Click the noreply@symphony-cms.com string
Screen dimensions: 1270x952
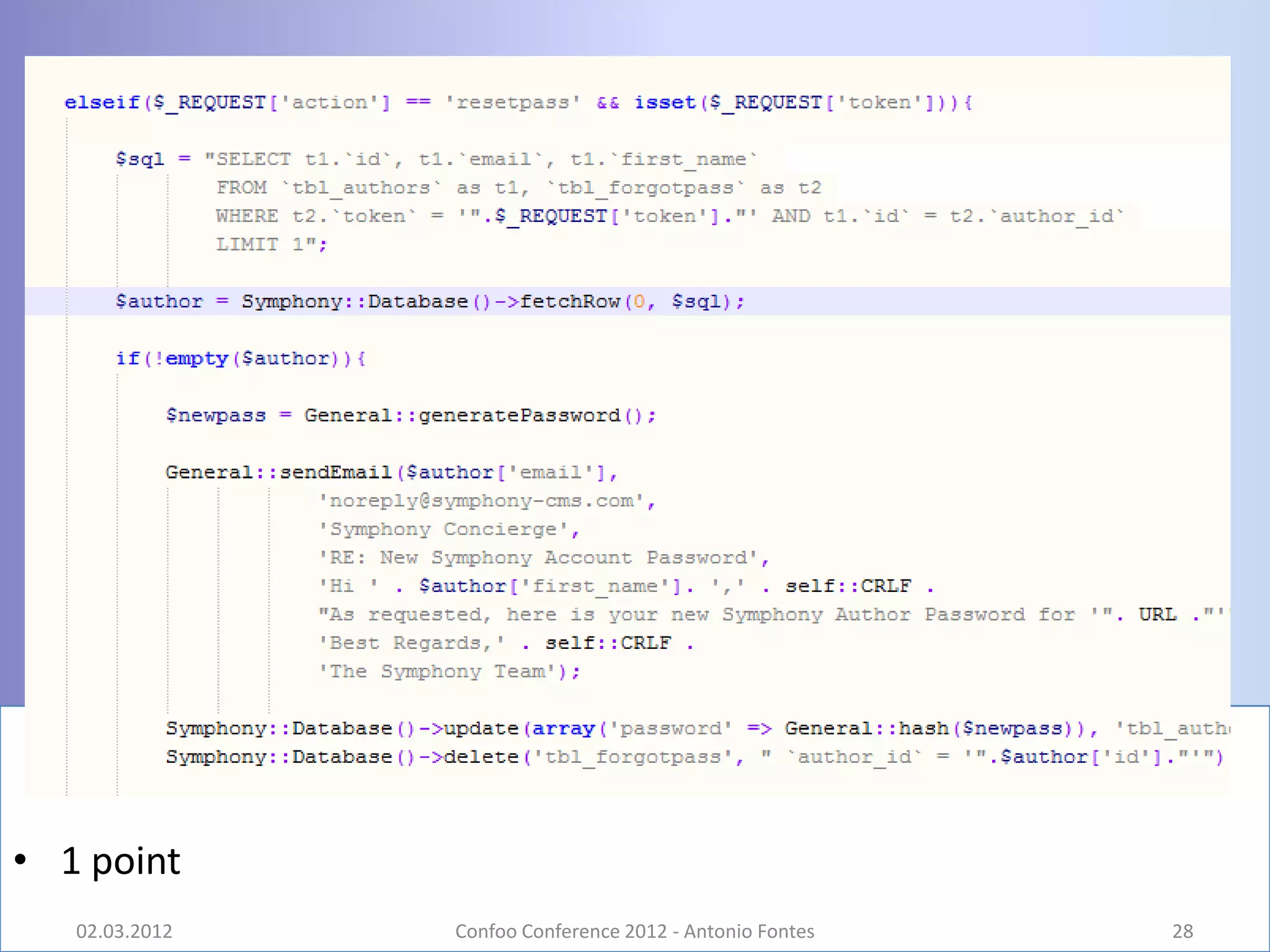click(482, 501)
